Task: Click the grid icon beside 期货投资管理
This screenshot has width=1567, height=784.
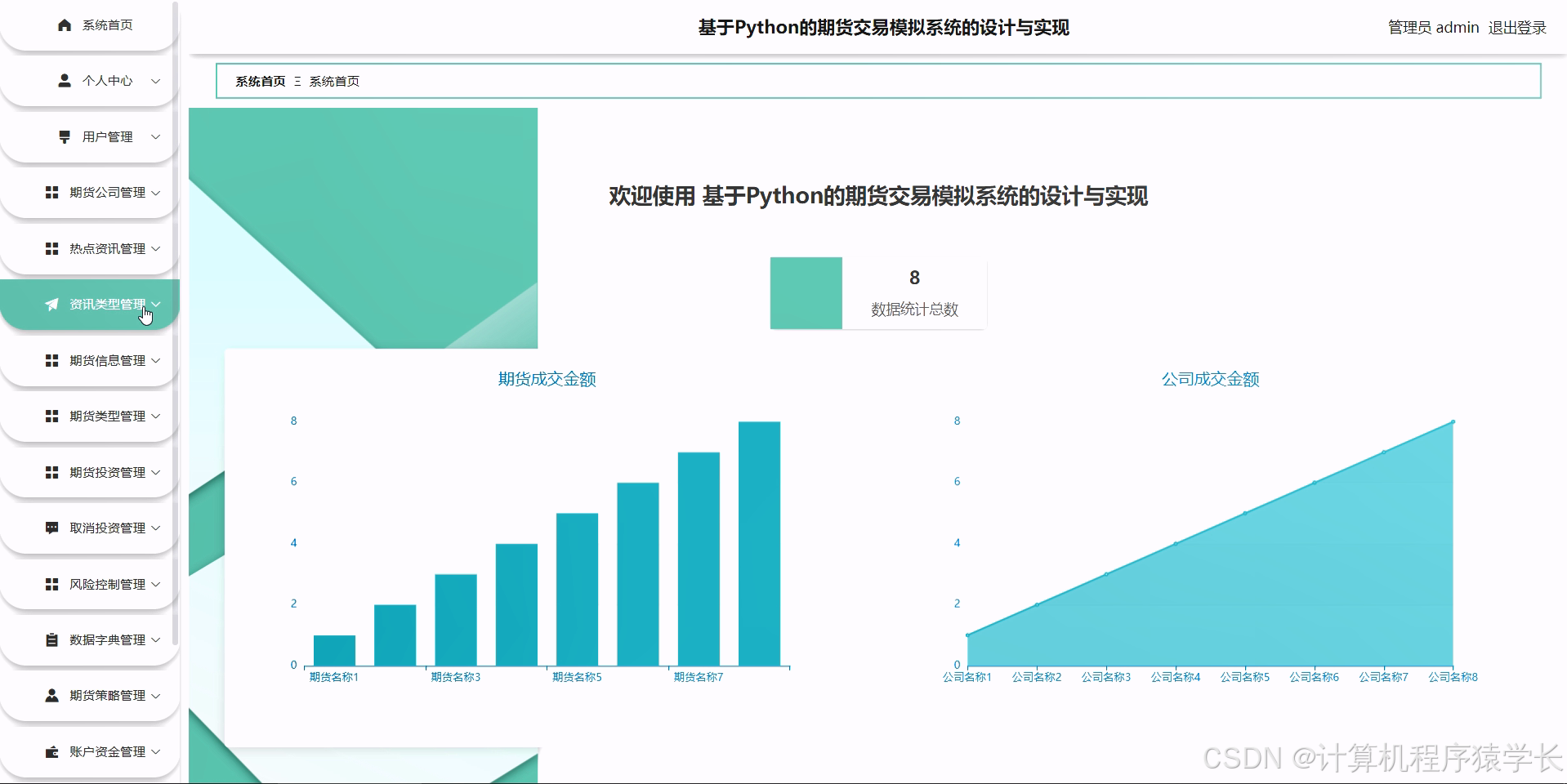Action: point(51,472)
